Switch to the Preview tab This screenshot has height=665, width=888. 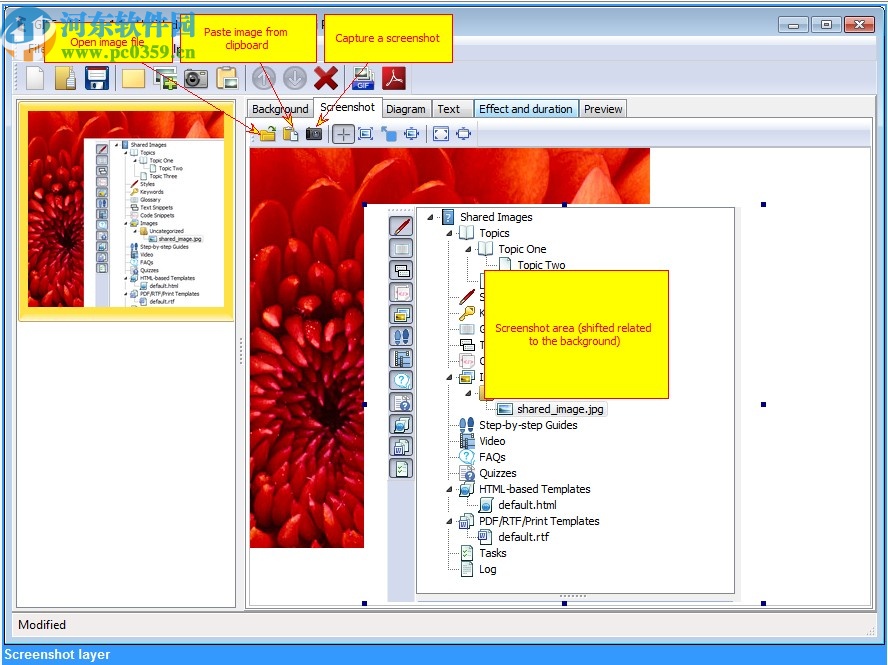tap(603, 109)
